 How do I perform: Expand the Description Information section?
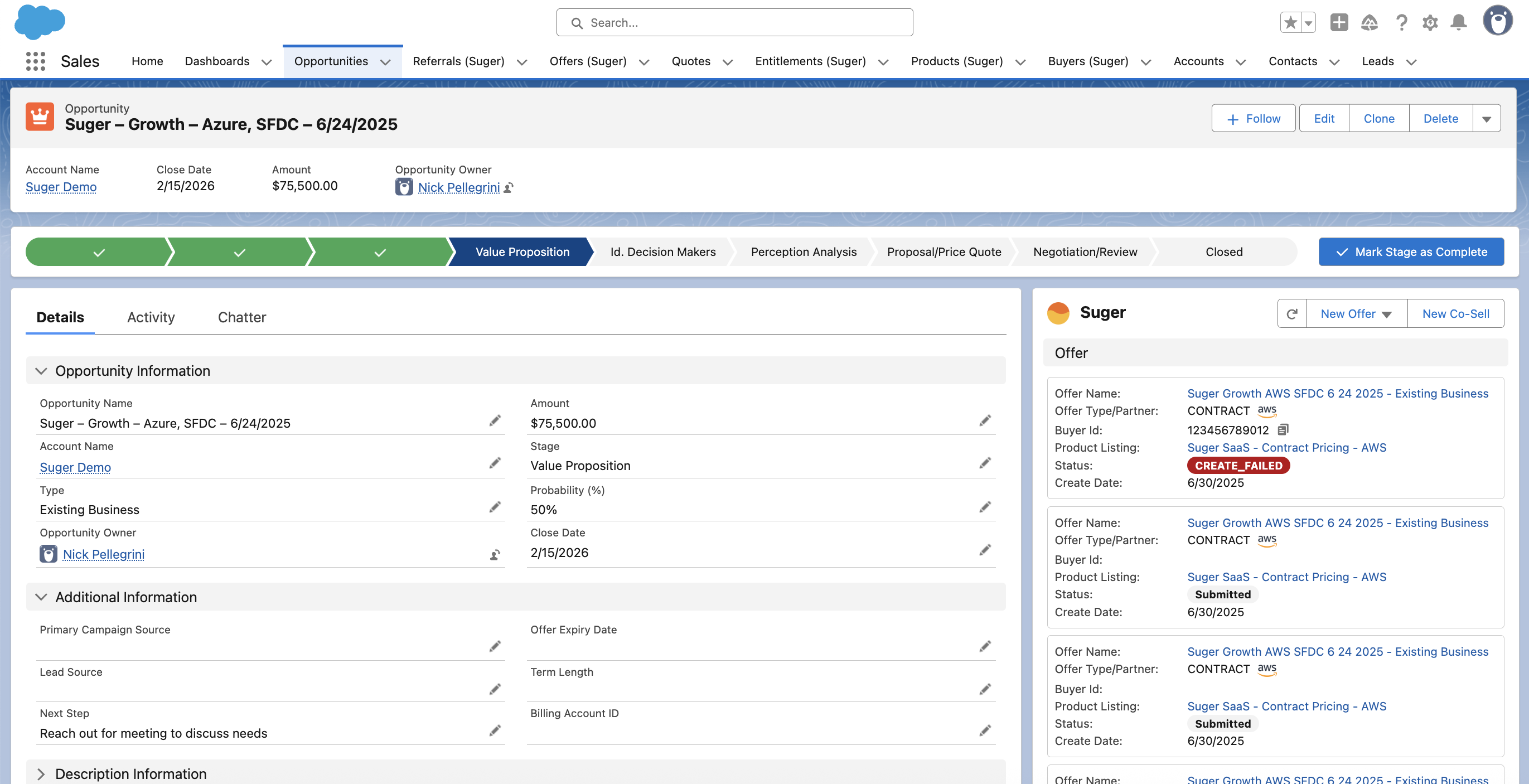pyautogui.click(x=41, y=774)
